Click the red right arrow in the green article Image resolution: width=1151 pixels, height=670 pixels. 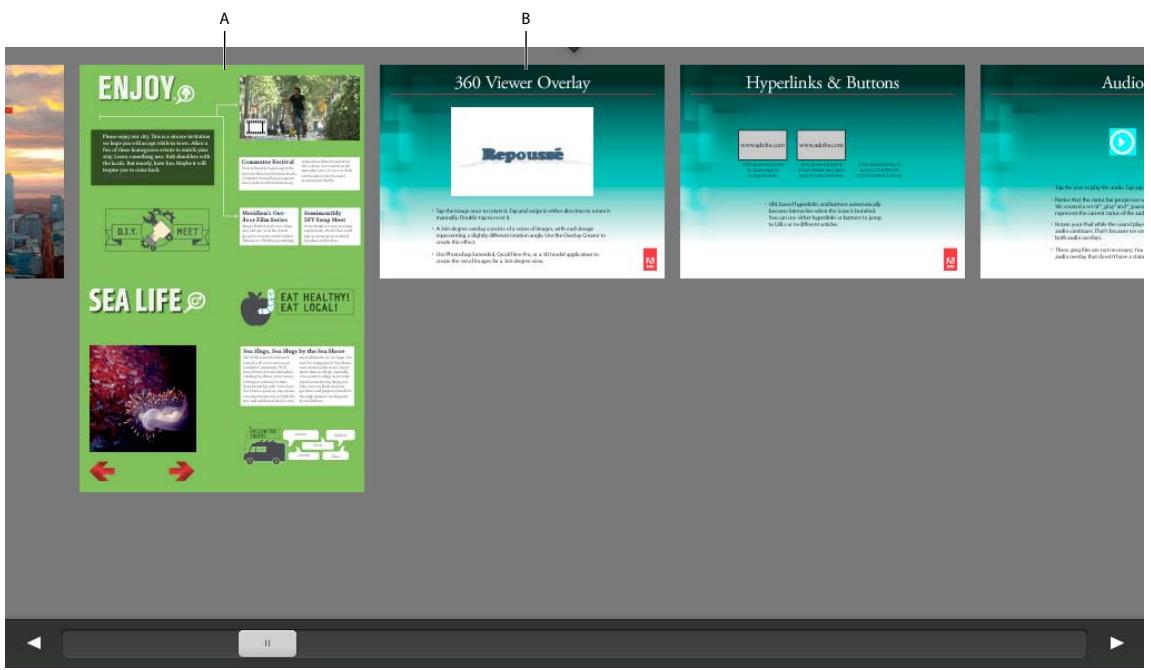point(181,470)
